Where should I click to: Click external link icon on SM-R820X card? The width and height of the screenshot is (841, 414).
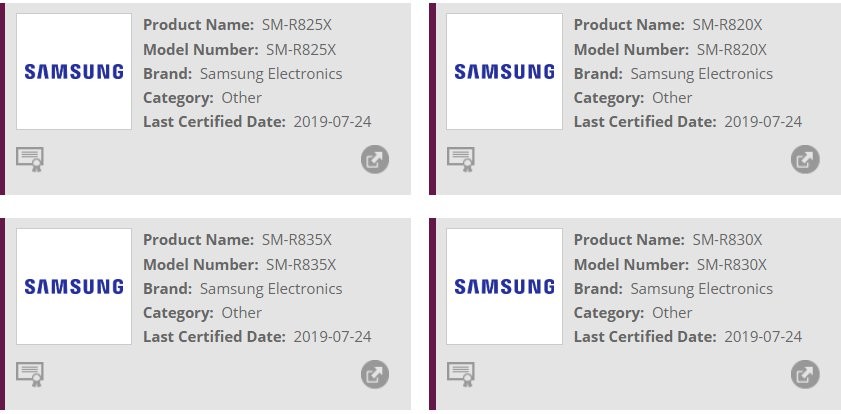pos(805,159)
